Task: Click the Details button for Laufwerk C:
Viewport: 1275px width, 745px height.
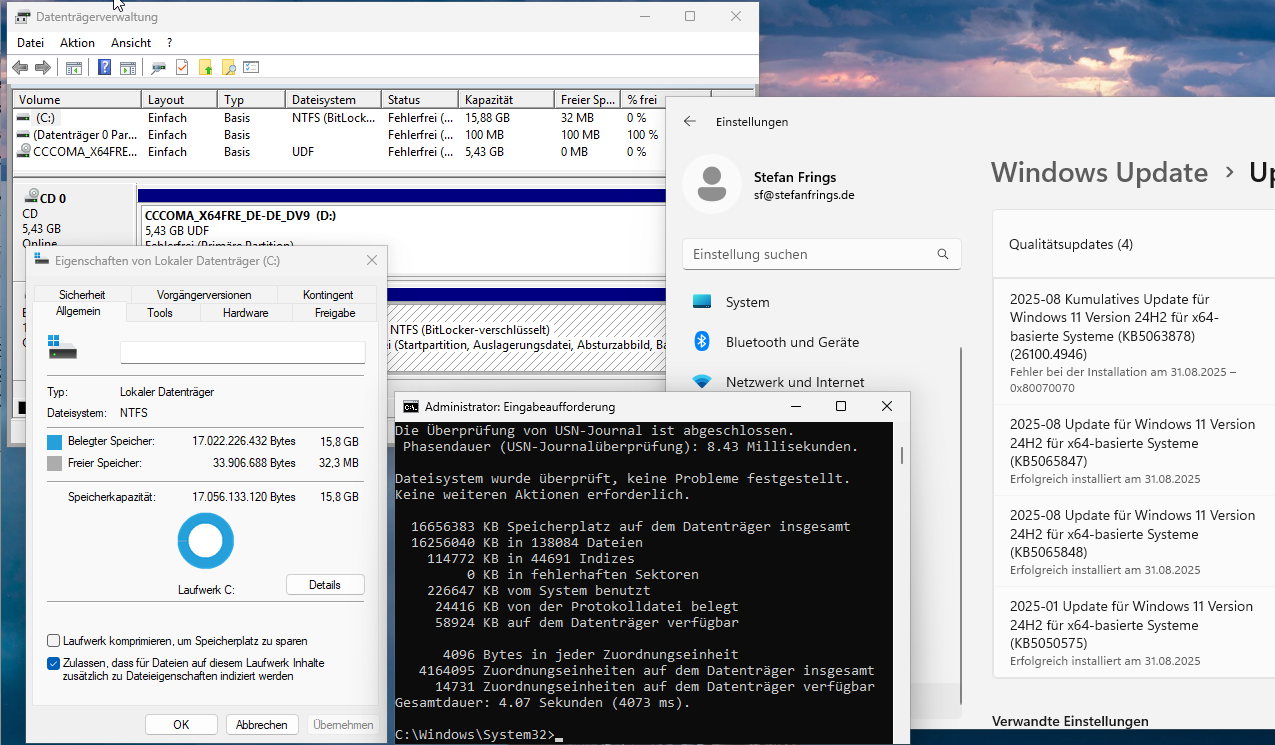Action: point(325,585)
